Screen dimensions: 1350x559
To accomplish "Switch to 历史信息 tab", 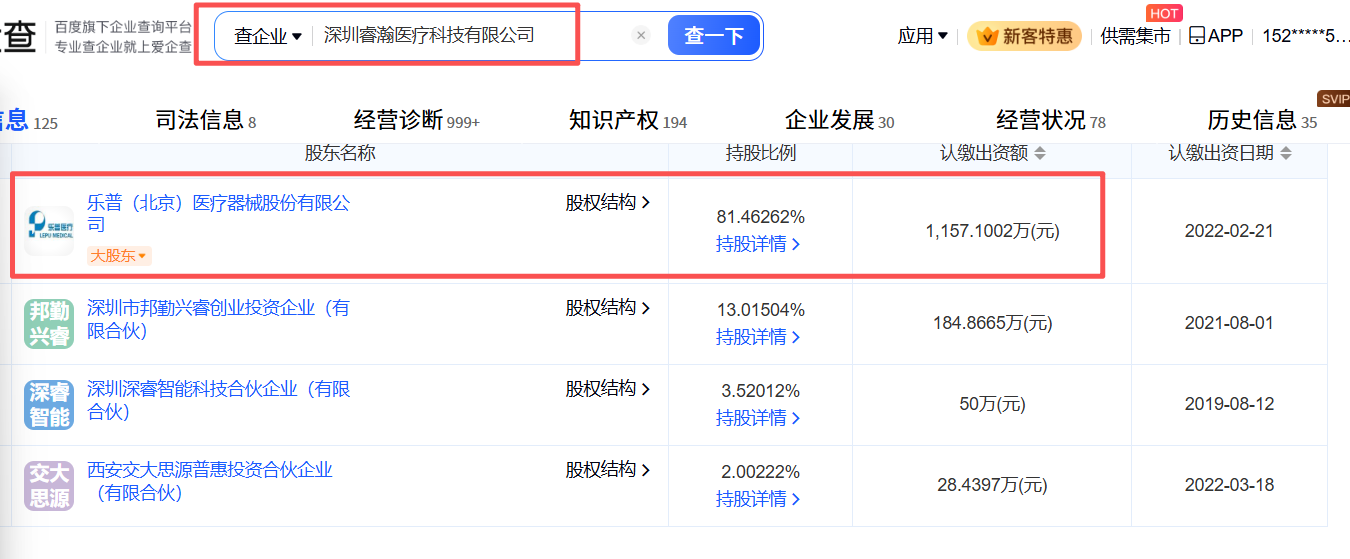I will point(1262,121).
